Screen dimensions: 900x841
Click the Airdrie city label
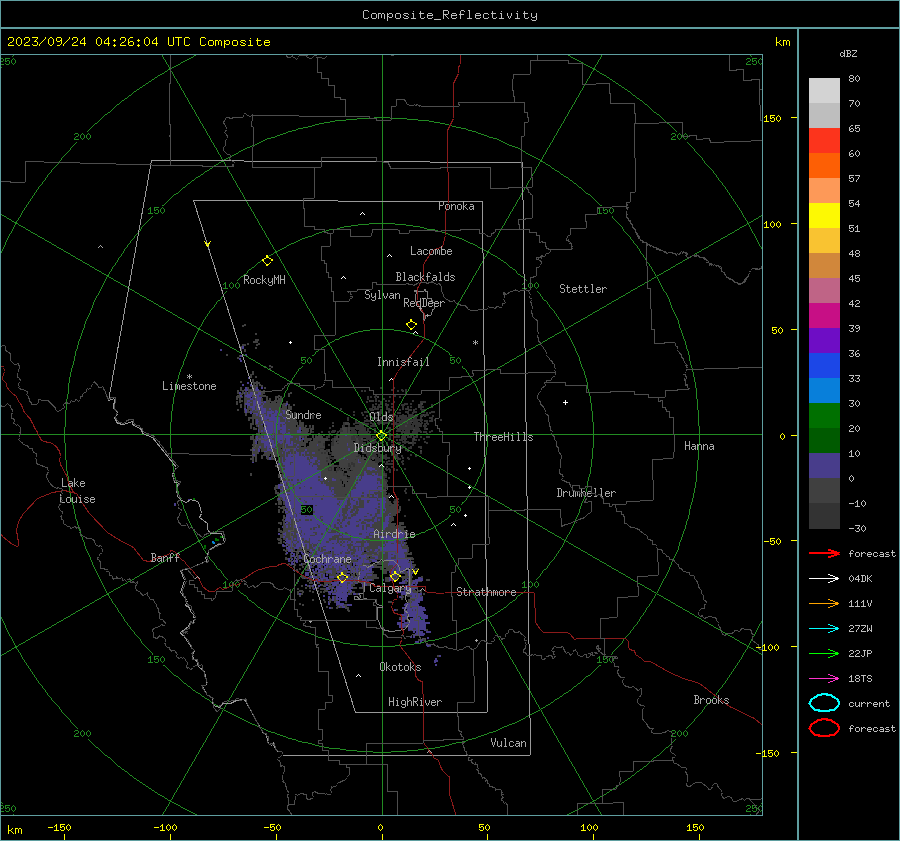(x=394, y=534)
